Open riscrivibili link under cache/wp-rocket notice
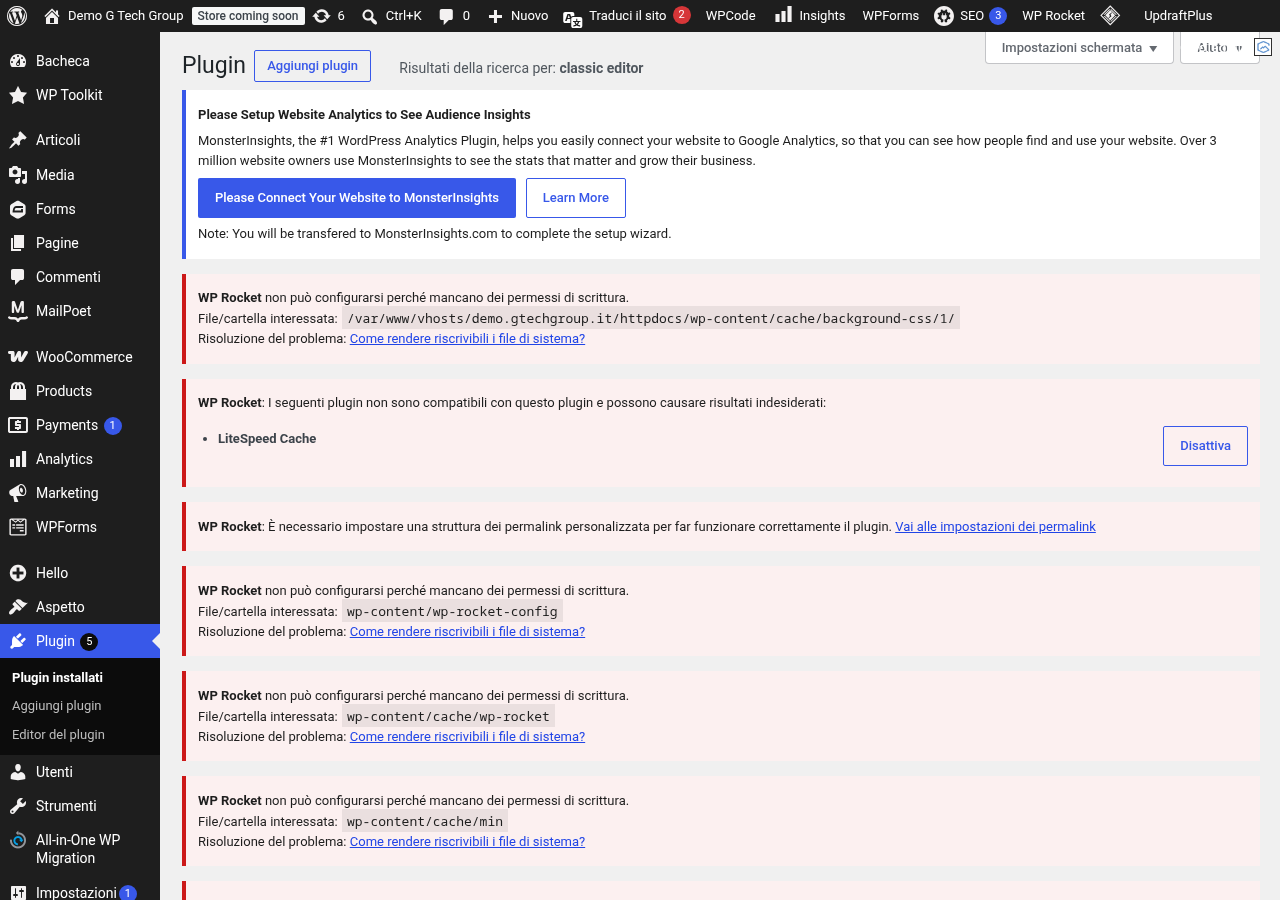 point(467,737)
